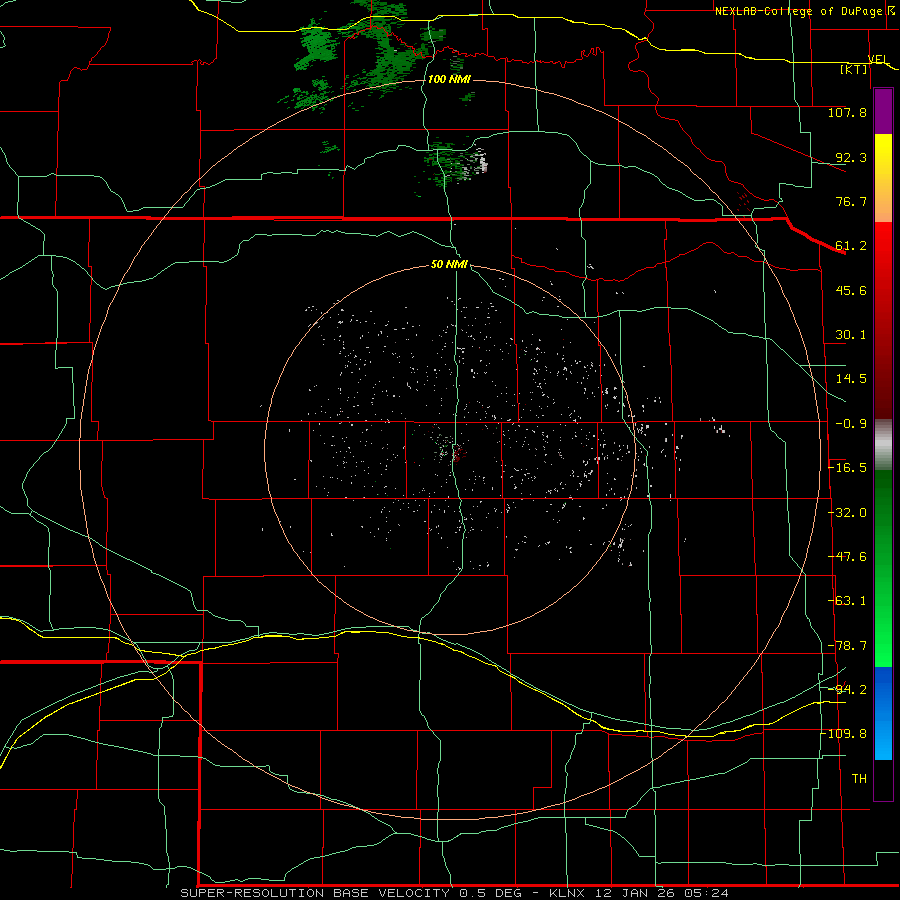Click the purple segment of the color bar

click(883, 112)
